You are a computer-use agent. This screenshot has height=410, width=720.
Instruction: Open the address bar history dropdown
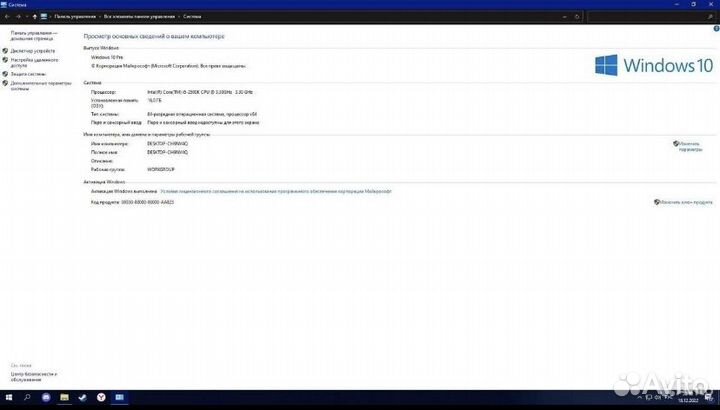pyautogui.click(x=564, y=17)
